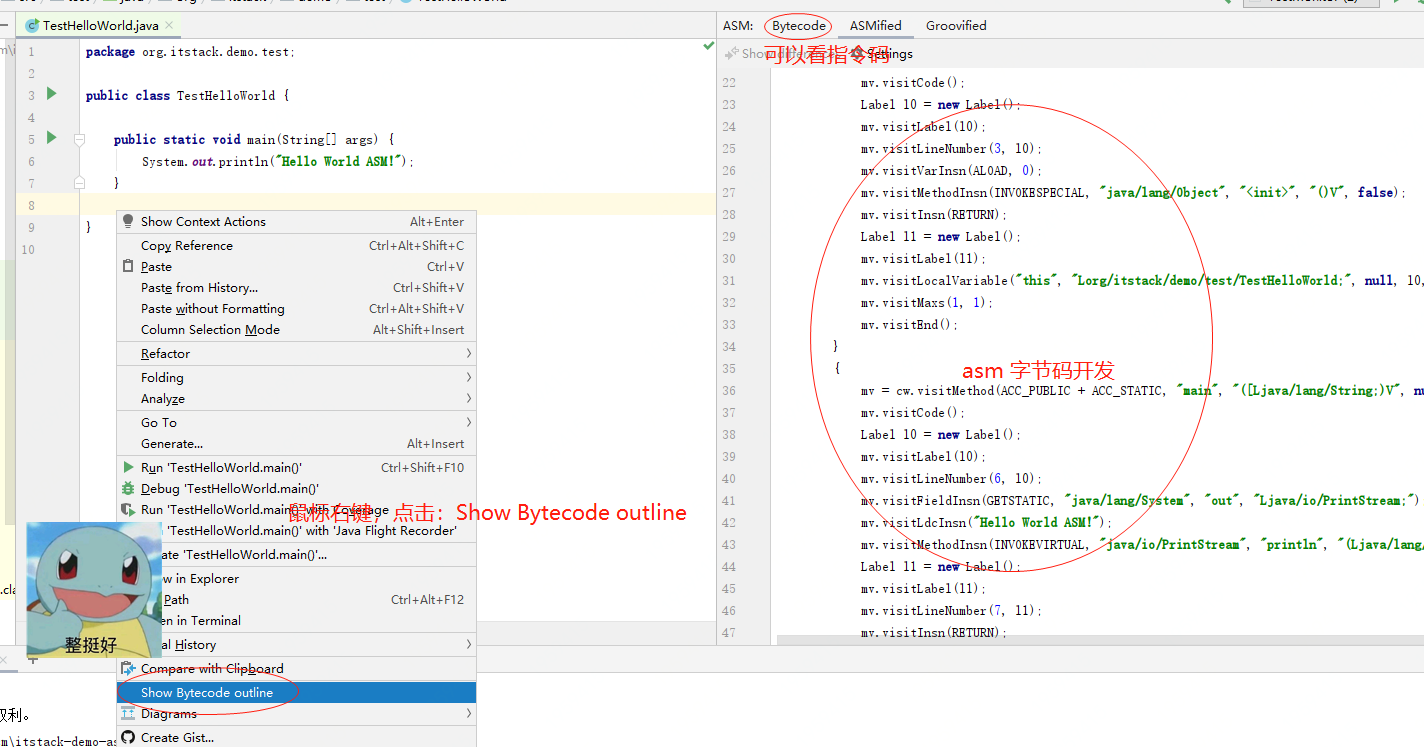This screenshot has height=747, width=1424.
Task: Click the Compare with Clipboard icon
Action: tap(127, 668)
